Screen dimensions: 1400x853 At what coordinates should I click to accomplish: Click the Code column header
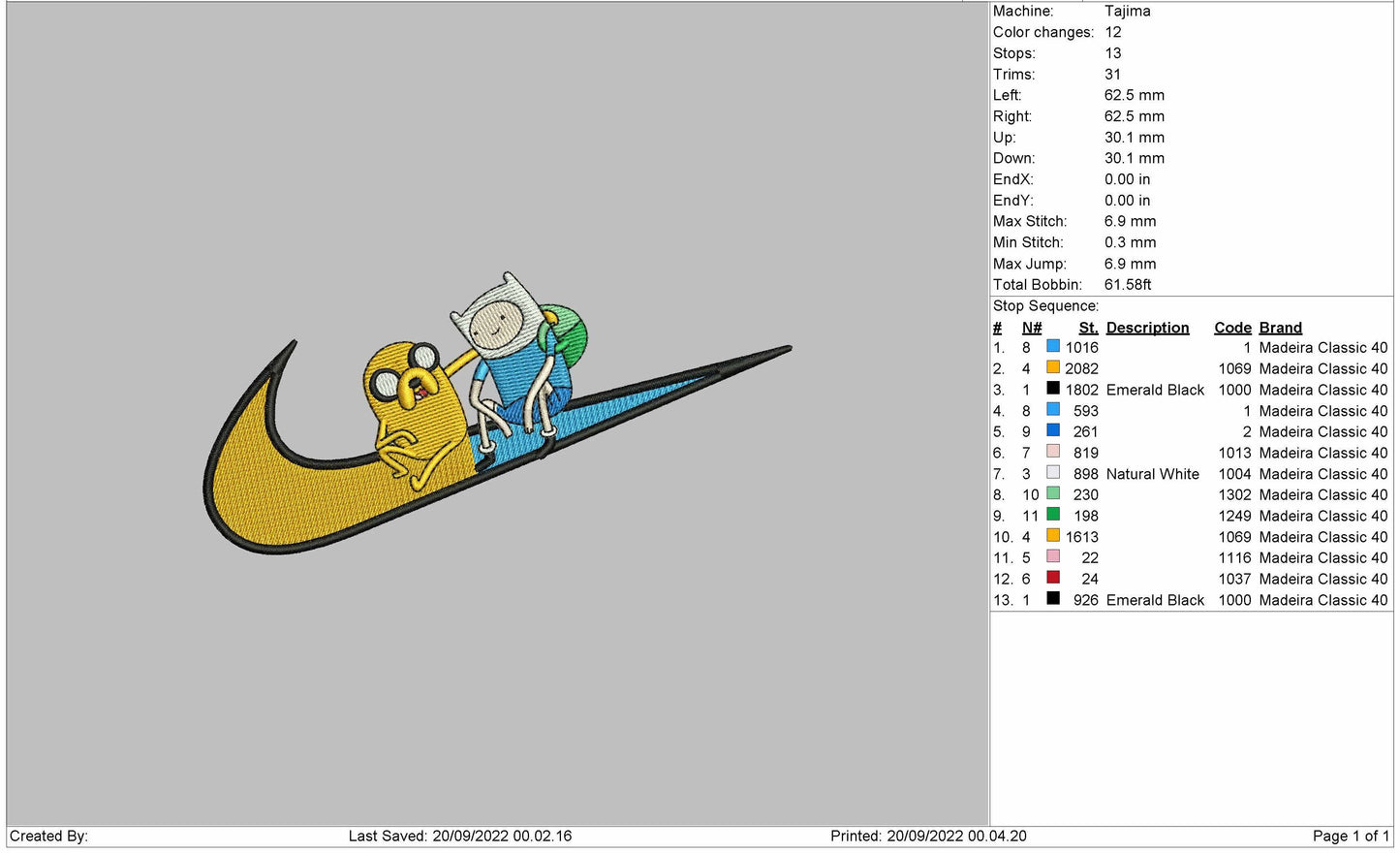[x=1232, y=328]
